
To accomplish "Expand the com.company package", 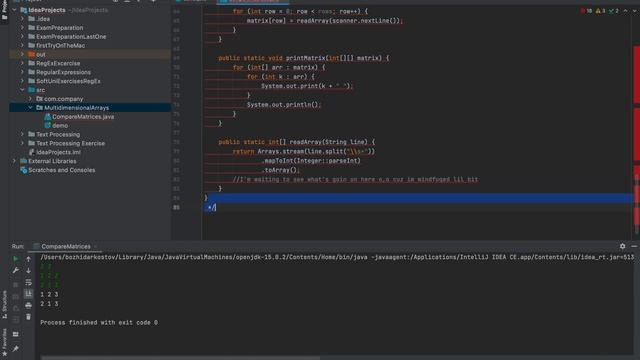I will pos(30,99).
